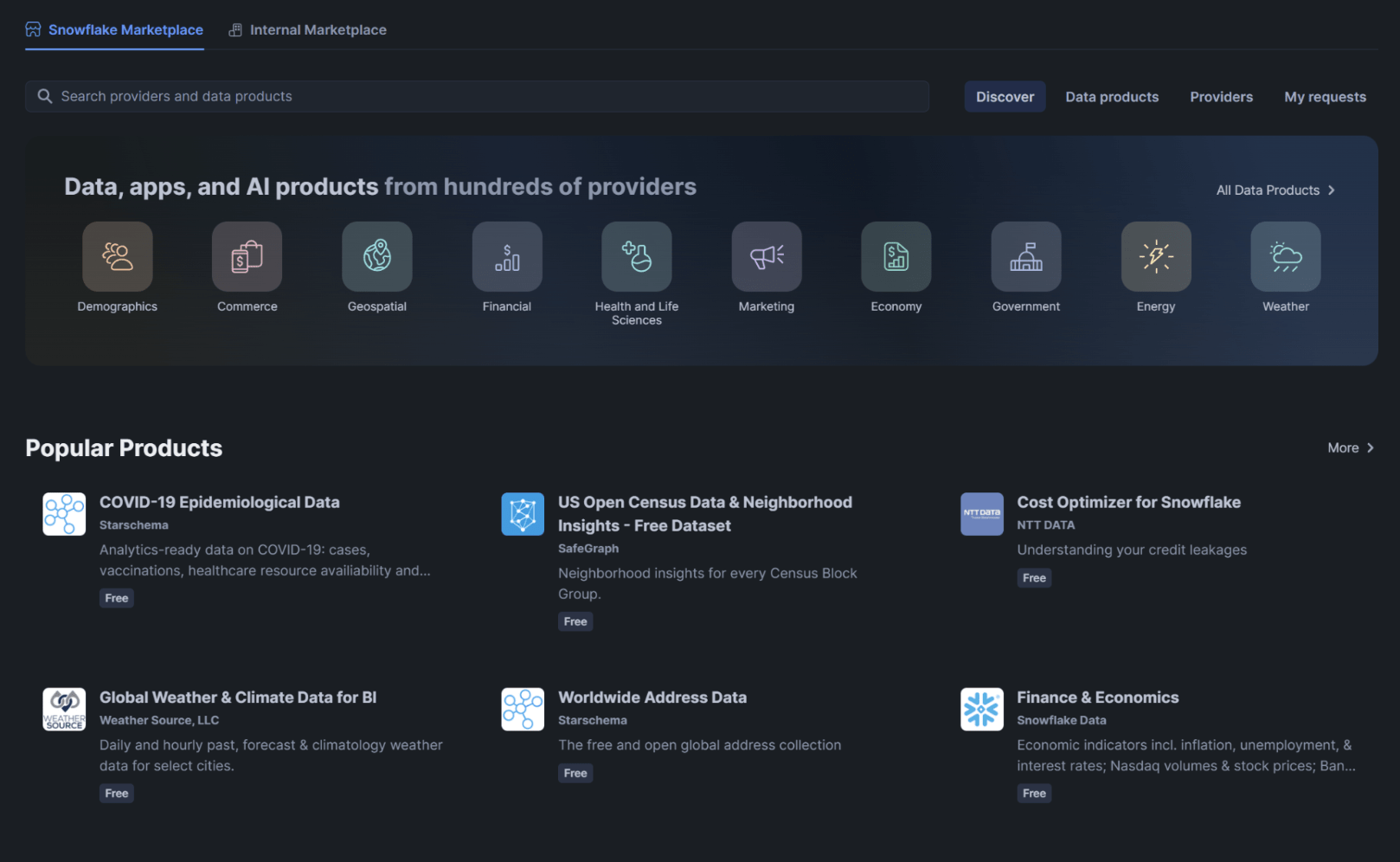Screen dimensions: 1400x862
Task: Open the Weather cloud icon
Action: [x=1286, y=256]
